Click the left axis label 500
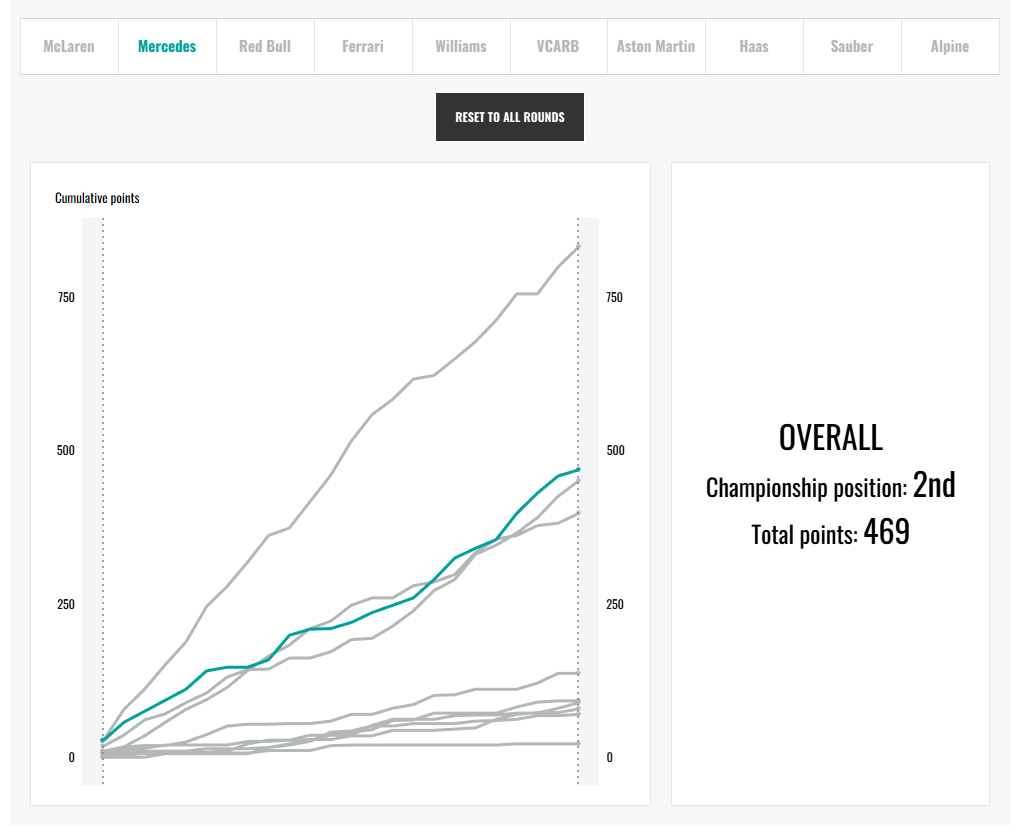 click(x=66, y=451)
